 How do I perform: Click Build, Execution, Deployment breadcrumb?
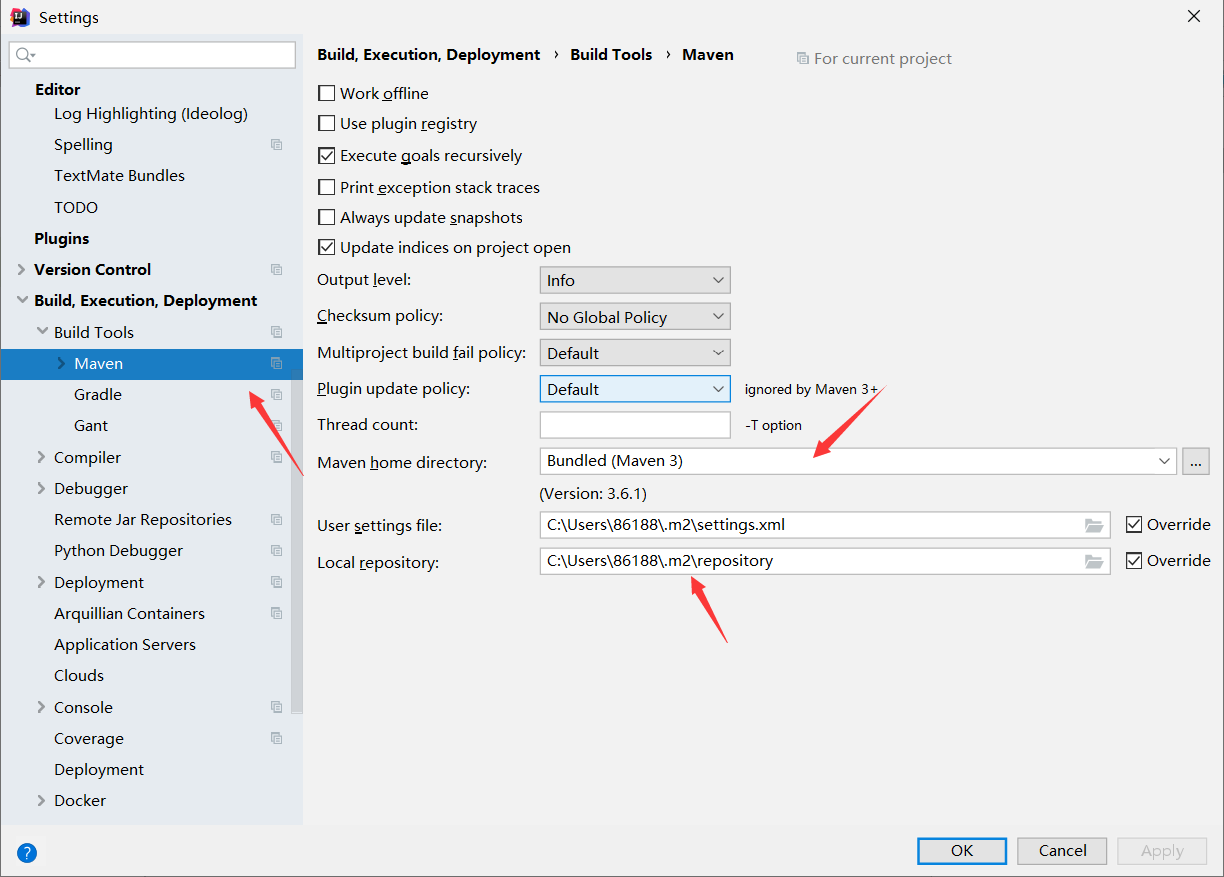point(428,55)
